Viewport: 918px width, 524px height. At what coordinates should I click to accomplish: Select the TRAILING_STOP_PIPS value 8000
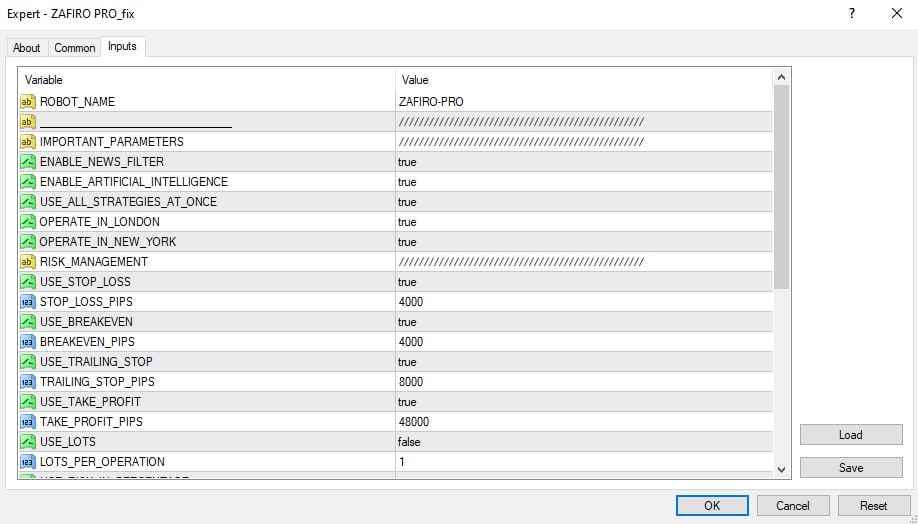[x=584, y=381]
